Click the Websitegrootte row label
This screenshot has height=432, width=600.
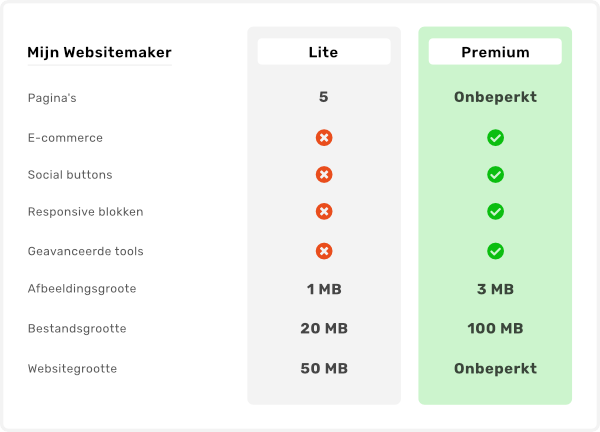click(72, 369)
